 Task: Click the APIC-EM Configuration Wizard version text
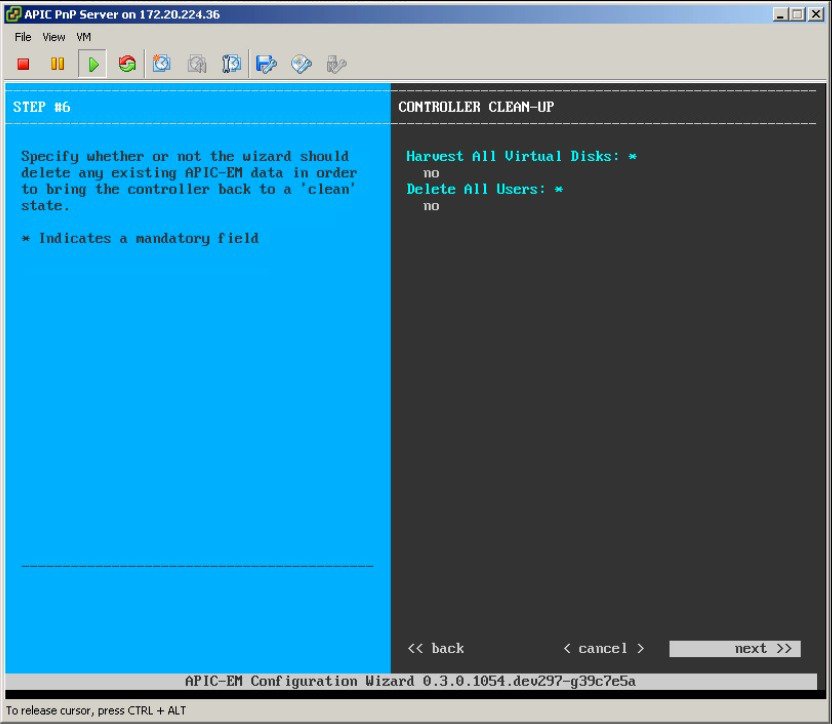tap(410, 682)
